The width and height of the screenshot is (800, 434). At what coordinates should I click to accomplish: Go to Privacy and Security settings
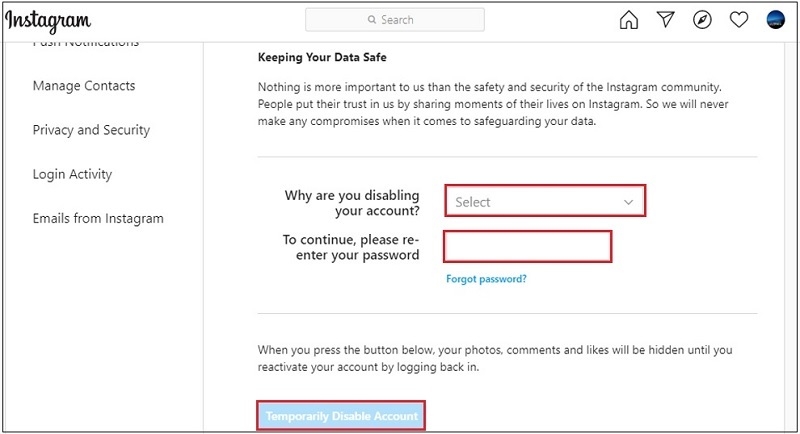[x=91, y=130]
